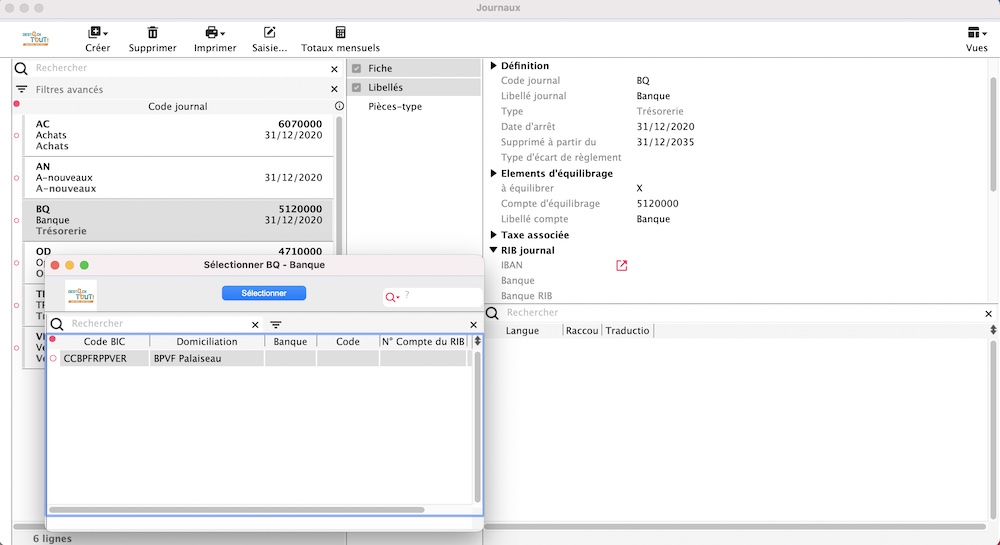
Task: Toggle the Libellés checkbox
Action: tap(357, 87)
